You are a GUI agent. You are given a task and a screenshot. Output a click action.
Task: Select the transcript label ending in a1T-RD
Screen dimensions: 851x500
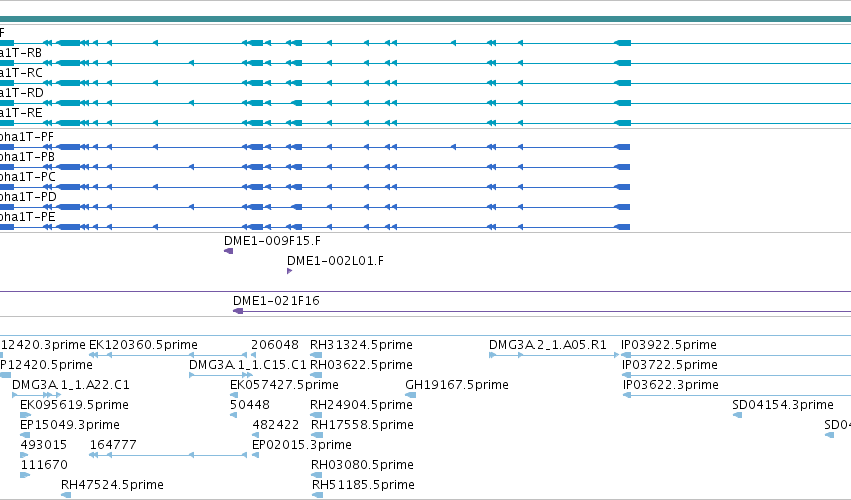(22, 93)
